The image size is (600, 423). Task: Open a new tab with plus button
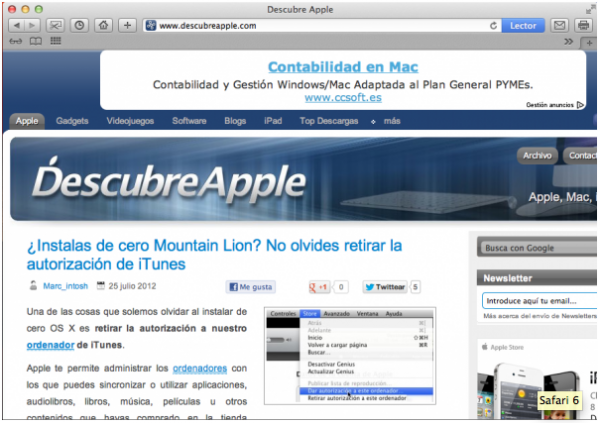click(589, 43)
